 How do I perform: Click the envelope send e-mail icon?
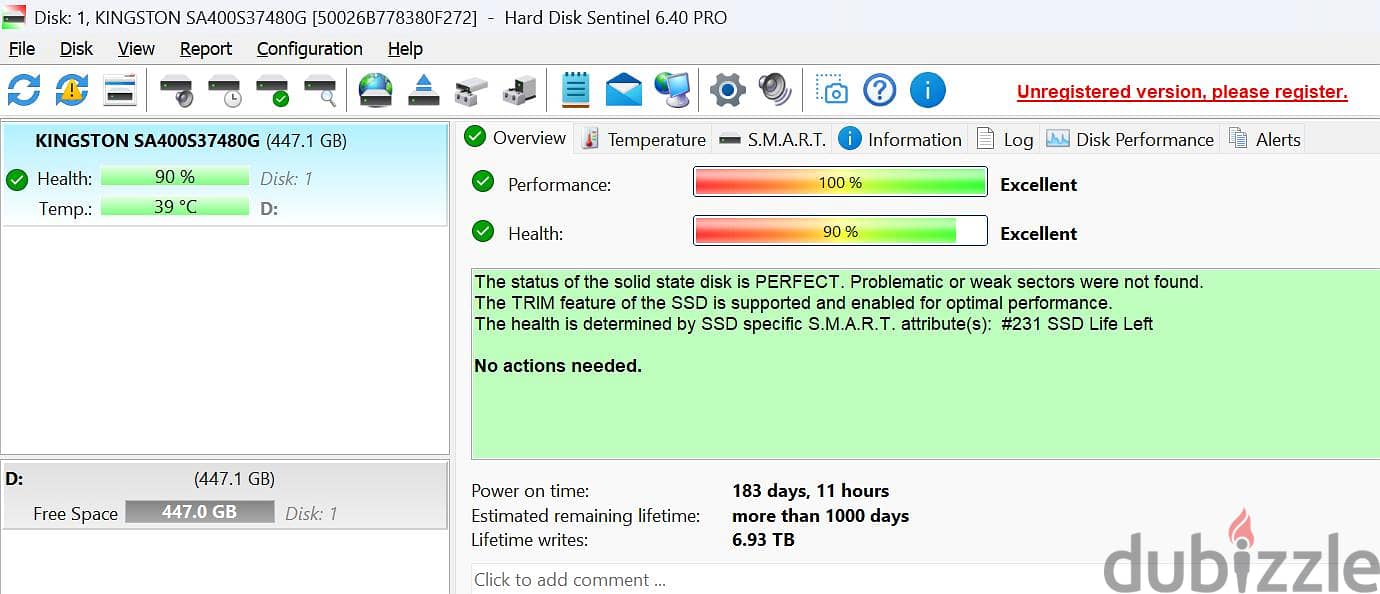(624, 90)
